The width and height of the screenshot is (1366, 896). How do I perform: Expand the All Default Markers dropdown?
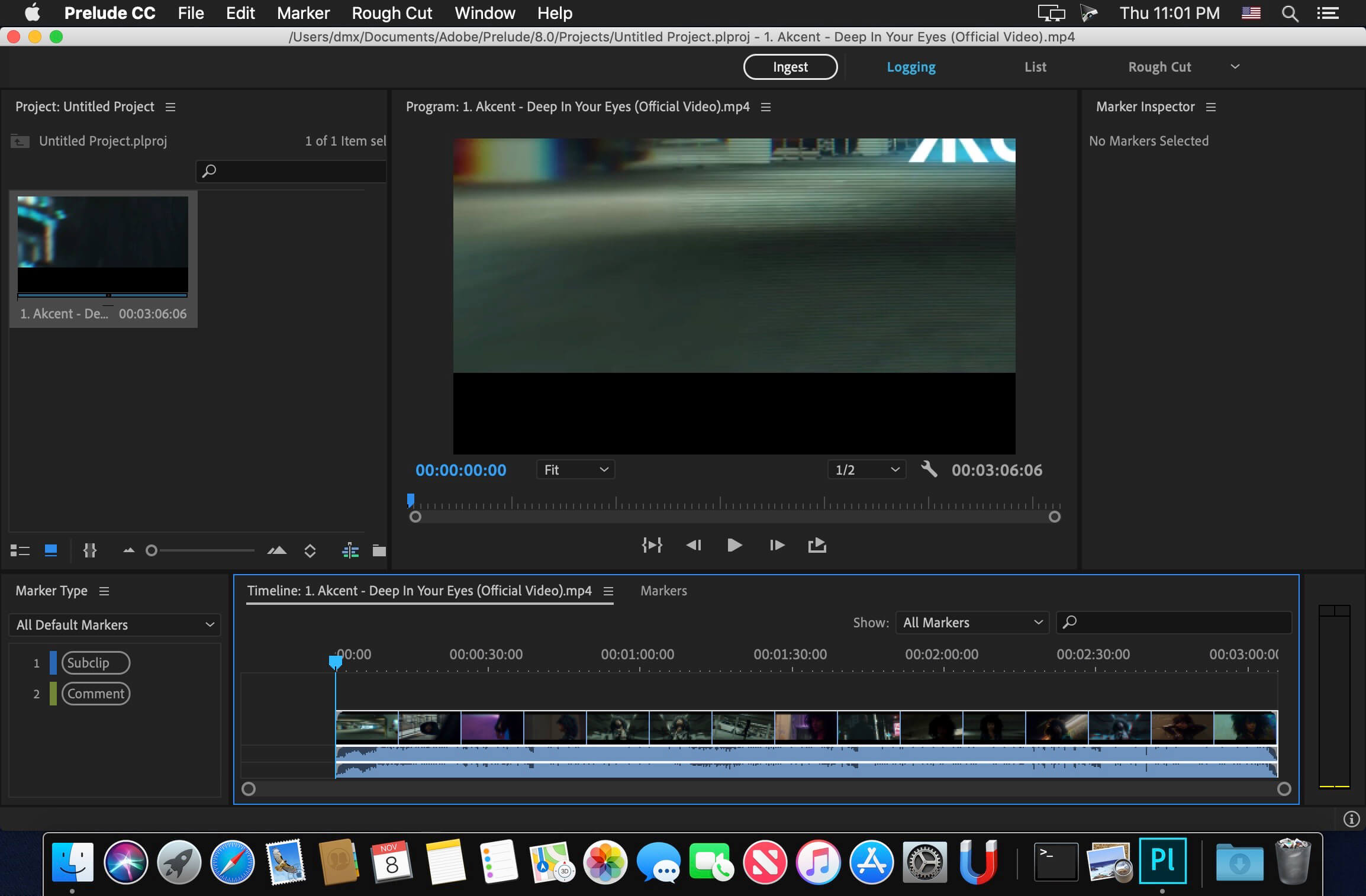[114, 625]
